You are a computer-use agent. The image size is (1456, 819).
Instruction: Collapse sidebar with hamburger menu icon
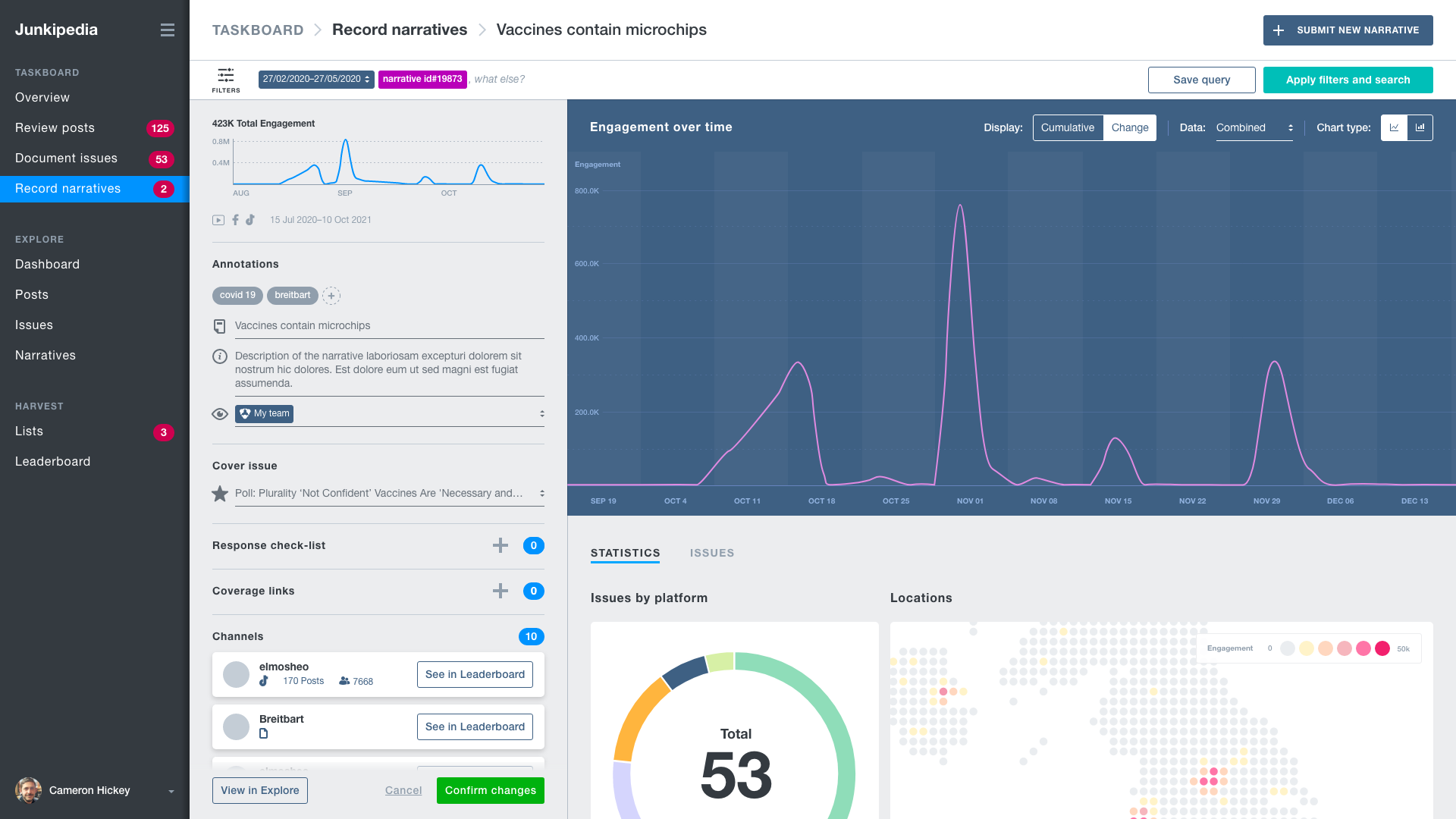point(168,30)
